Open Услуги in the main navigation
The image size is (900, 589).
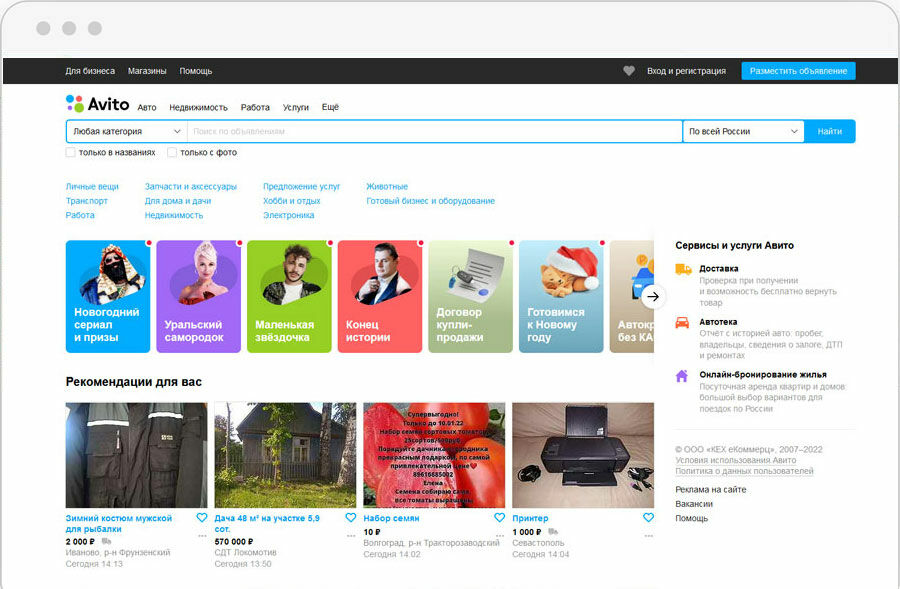coord(296,107)
